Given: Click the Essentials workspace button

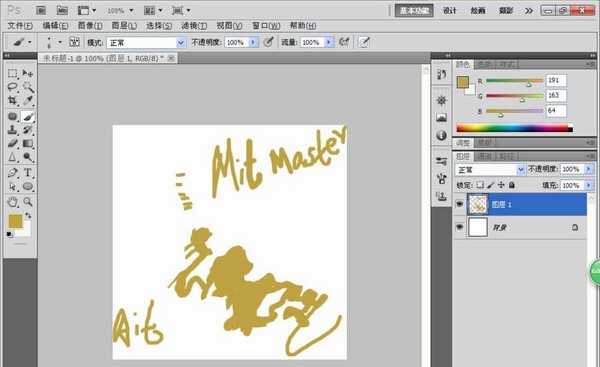Looking at the screenshot, I should (414, 11).
